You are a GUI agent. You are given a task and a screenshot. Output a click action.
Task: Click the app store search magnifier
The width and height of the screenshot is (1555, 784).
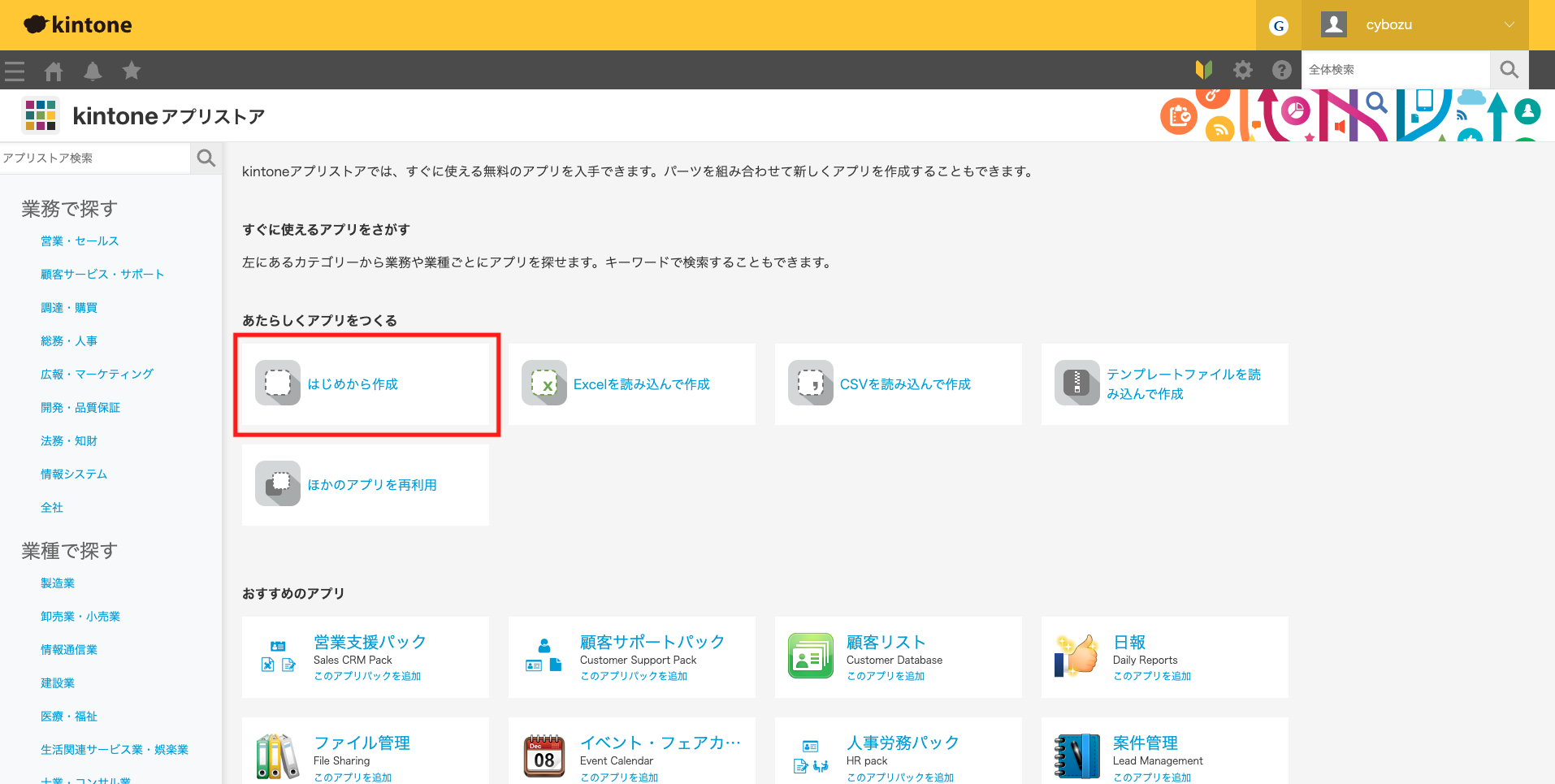click(x=206, y=158)
